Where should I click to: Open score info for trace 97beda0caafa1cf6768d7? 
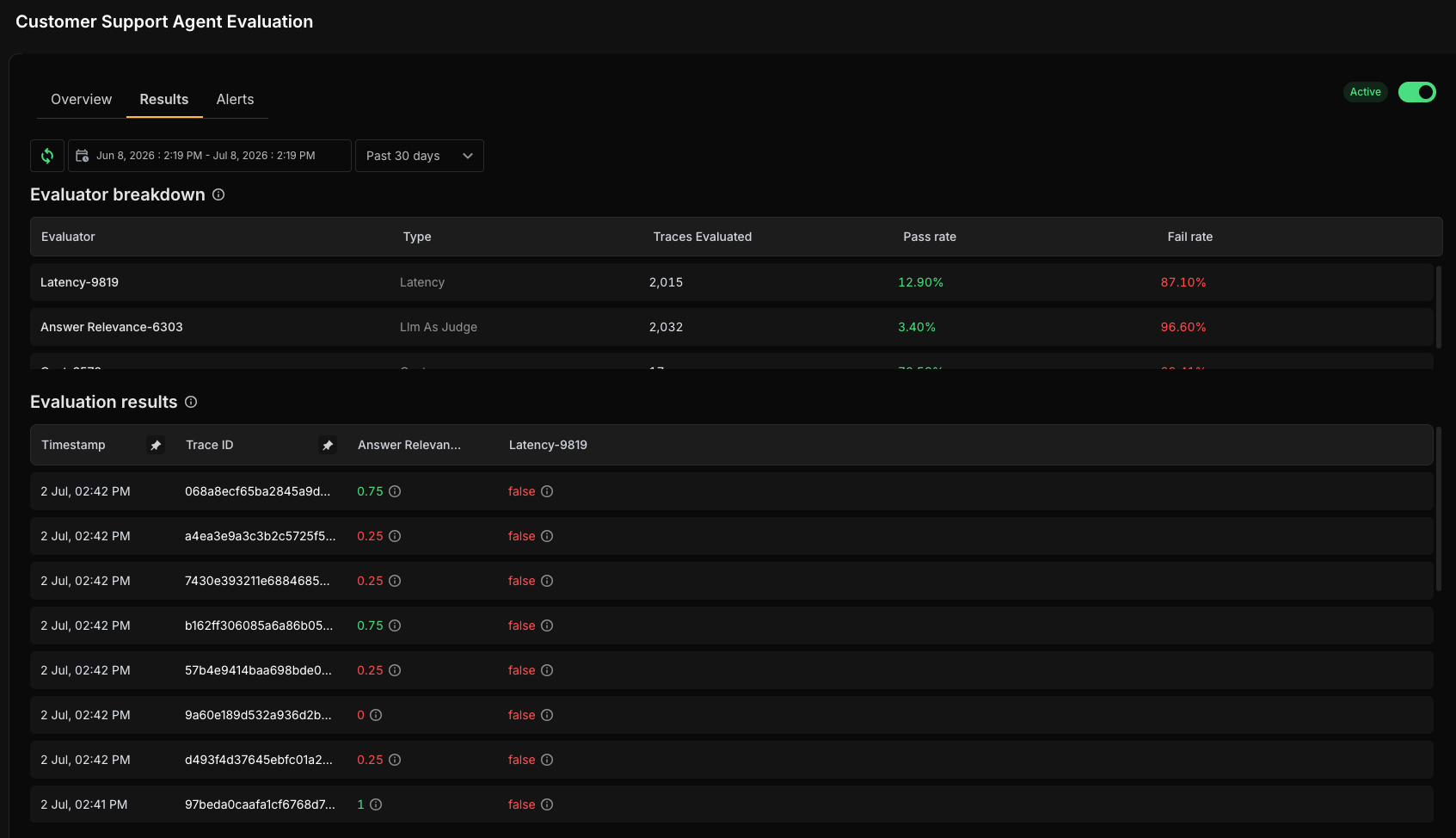point(376,804)
